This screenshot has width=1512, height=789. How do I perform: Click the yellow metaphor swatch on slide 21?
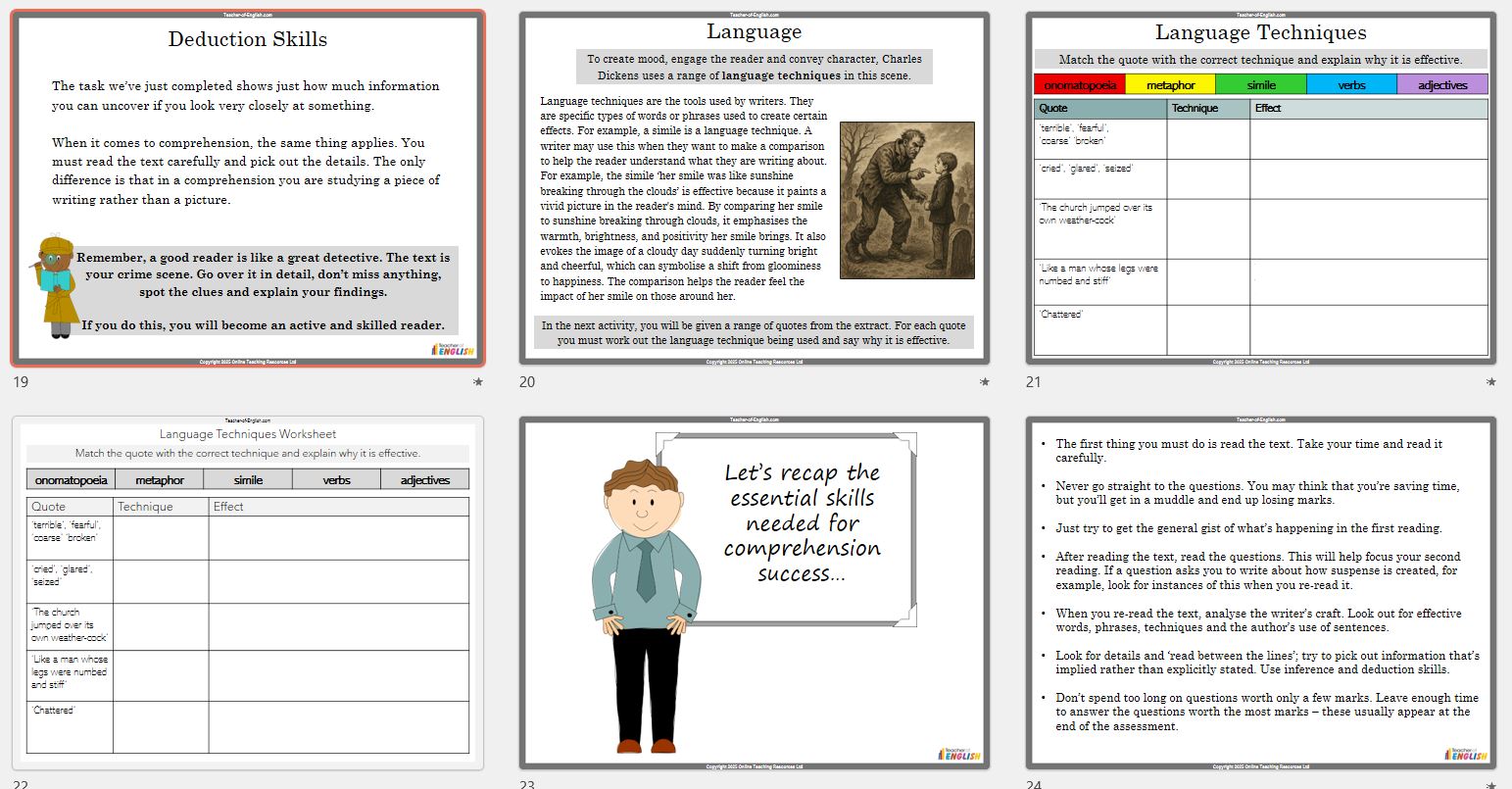pyautogui.click(x=1170, y=85)
